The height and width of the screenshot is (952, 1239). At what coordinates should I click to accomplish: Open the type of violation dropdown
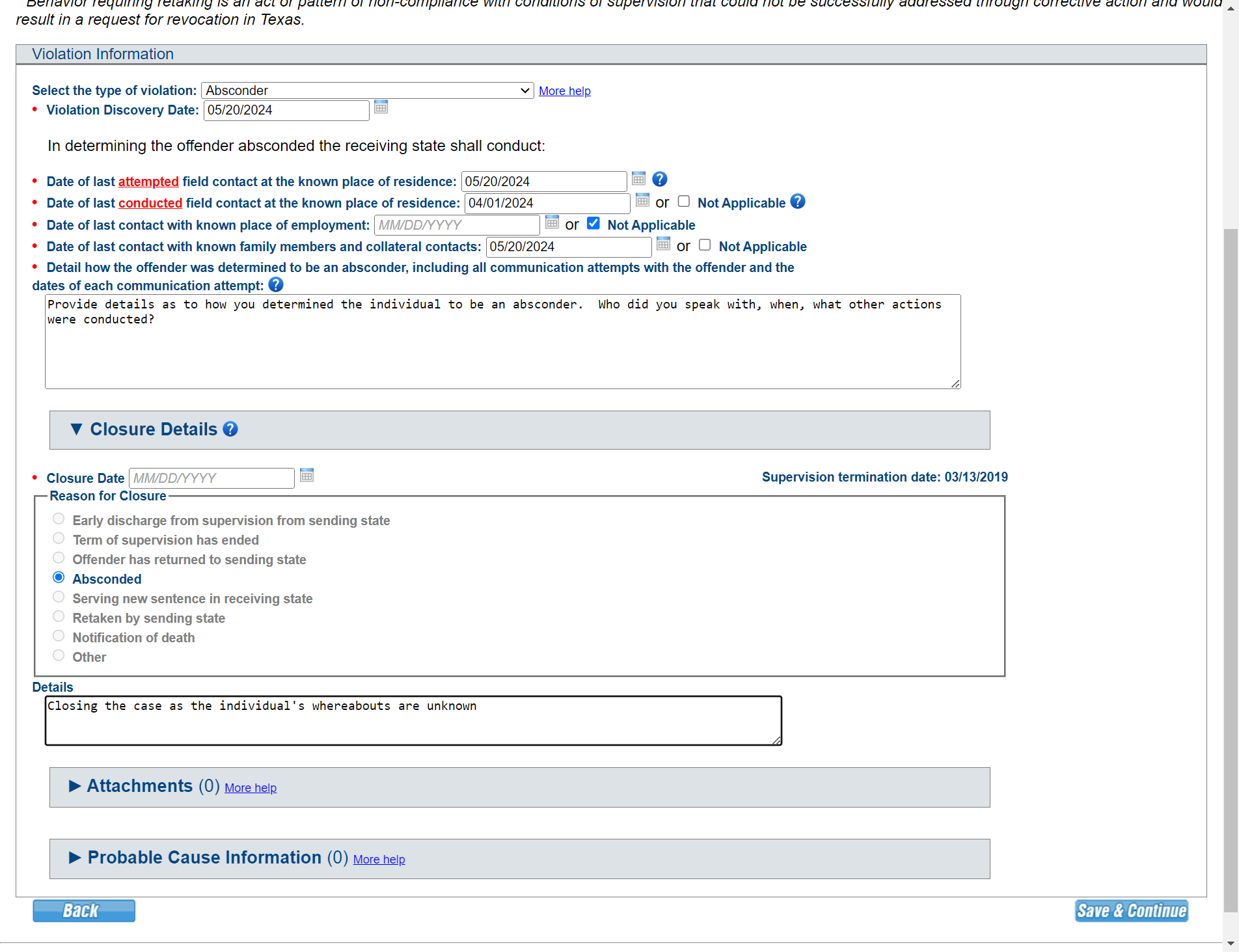pos(368,90)
